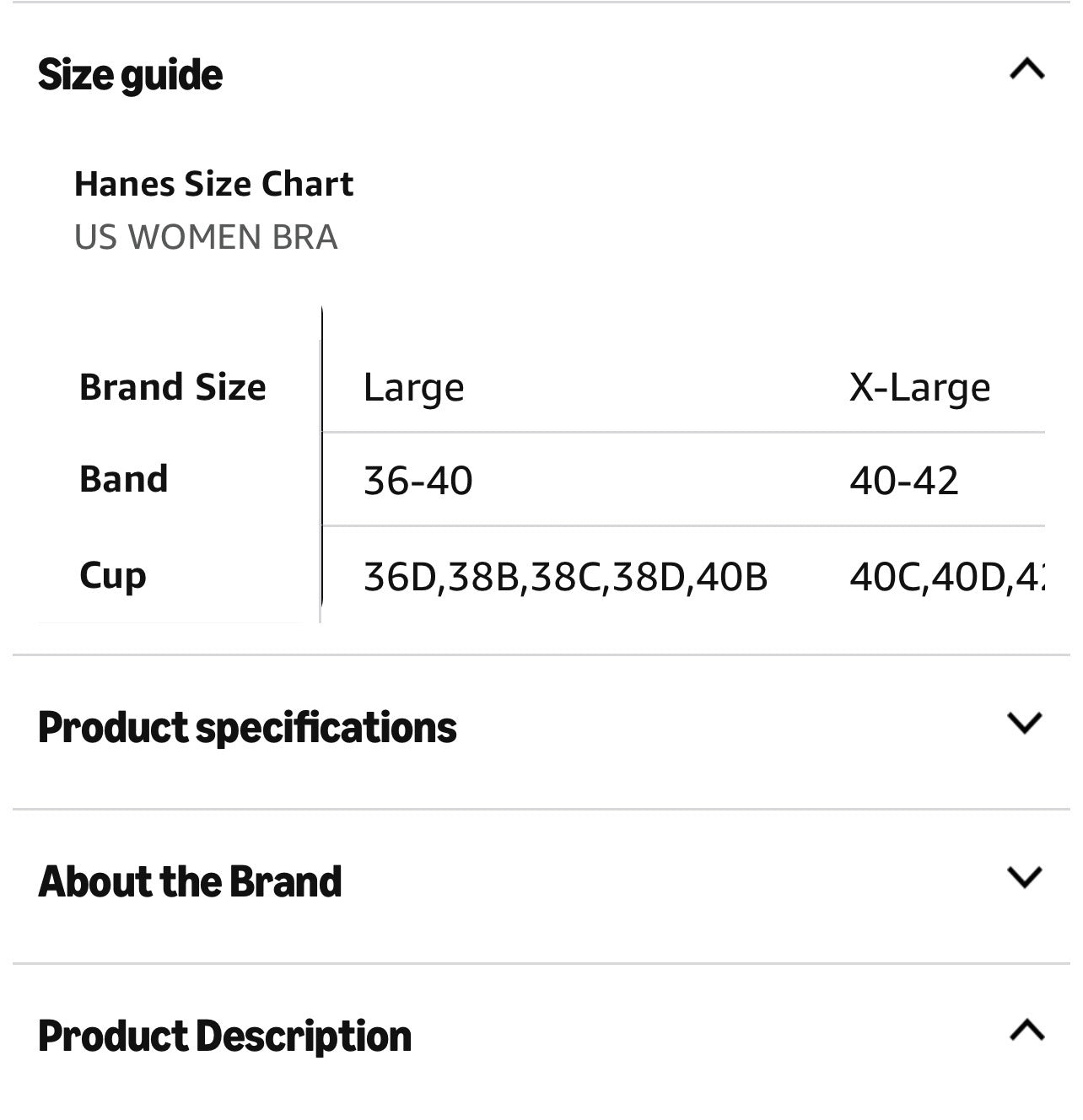Click the 40-42 band cell
Screen dimensions: 1083x1120
click(903, 481)
